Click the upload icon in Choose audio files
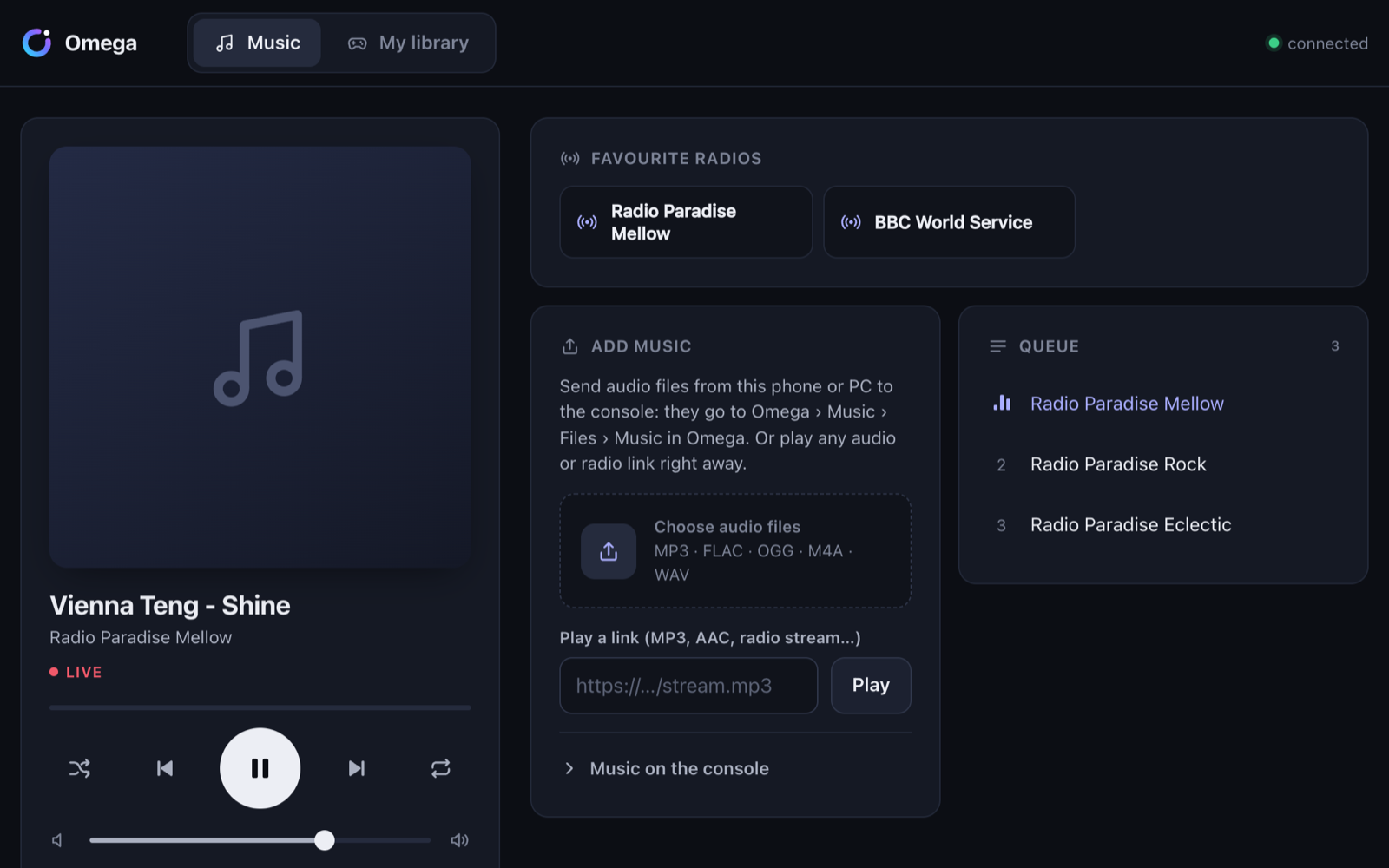The width and height of the screenshot is (1389, 868). [609, 551]
